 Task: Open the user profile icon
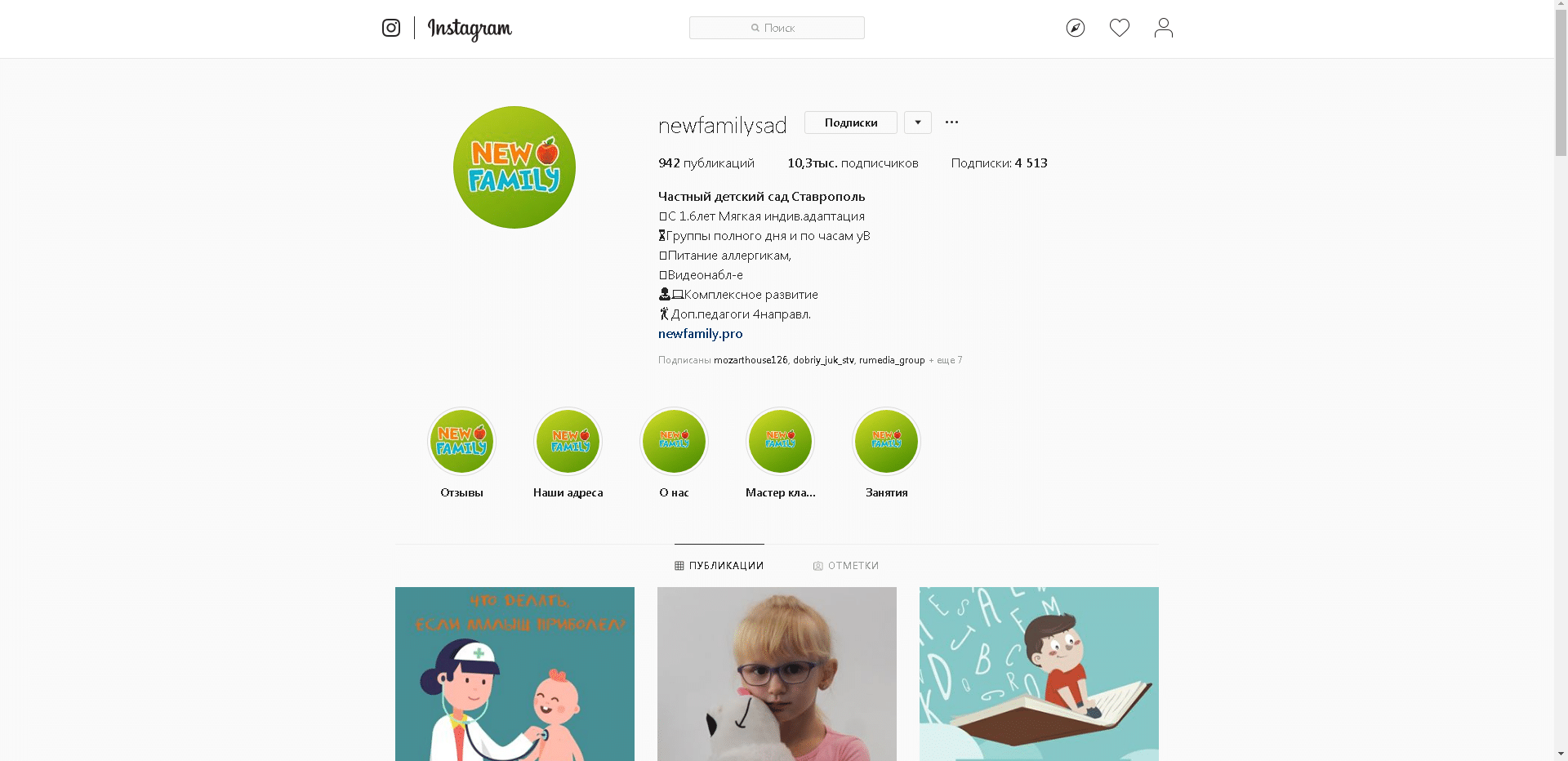[1164, 28]
